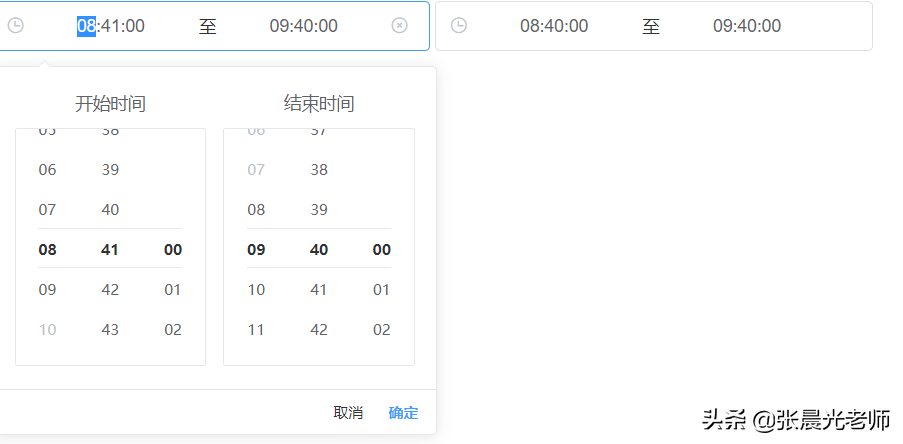Click the 08:41:00 start time input
The width and height of the screenshot is (903, 444).
[x=111, y=26]
